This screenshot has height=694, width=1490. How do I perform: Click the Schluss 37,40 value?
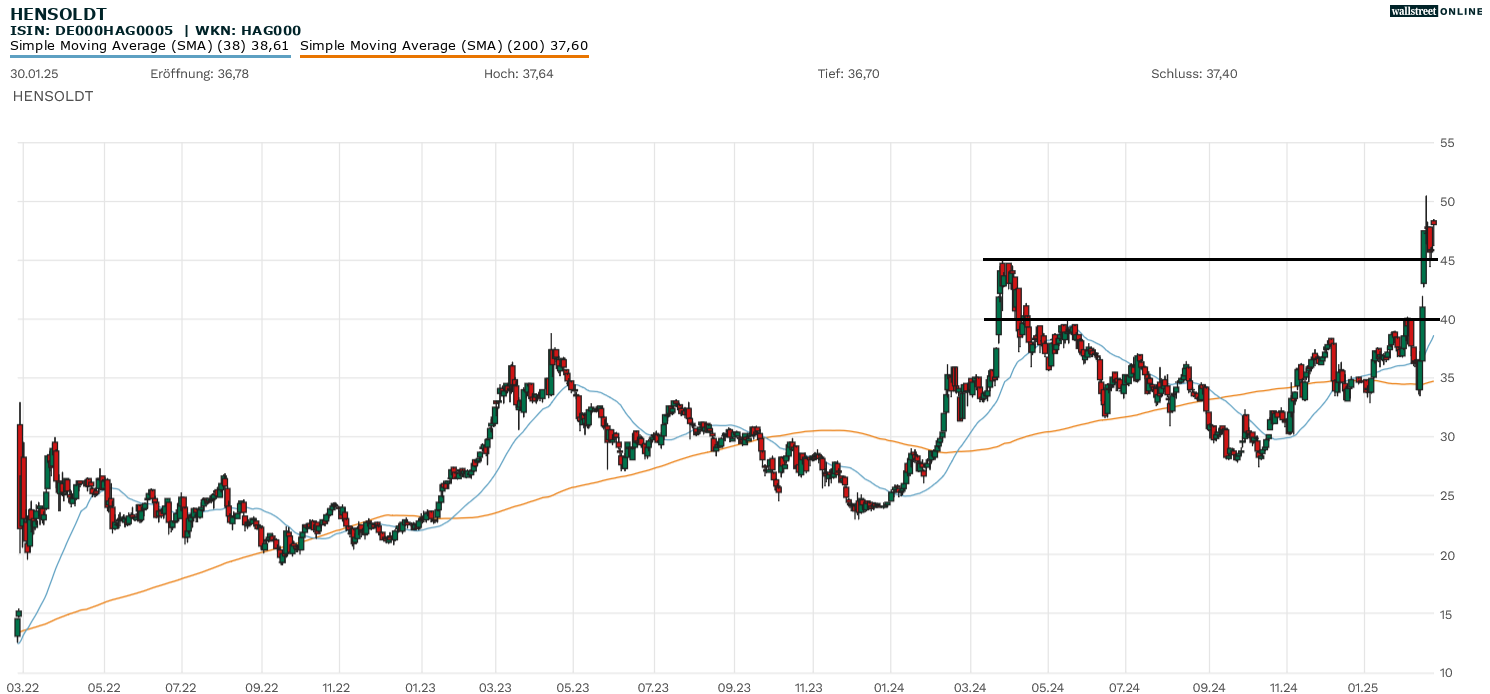tap(1194, 74)
